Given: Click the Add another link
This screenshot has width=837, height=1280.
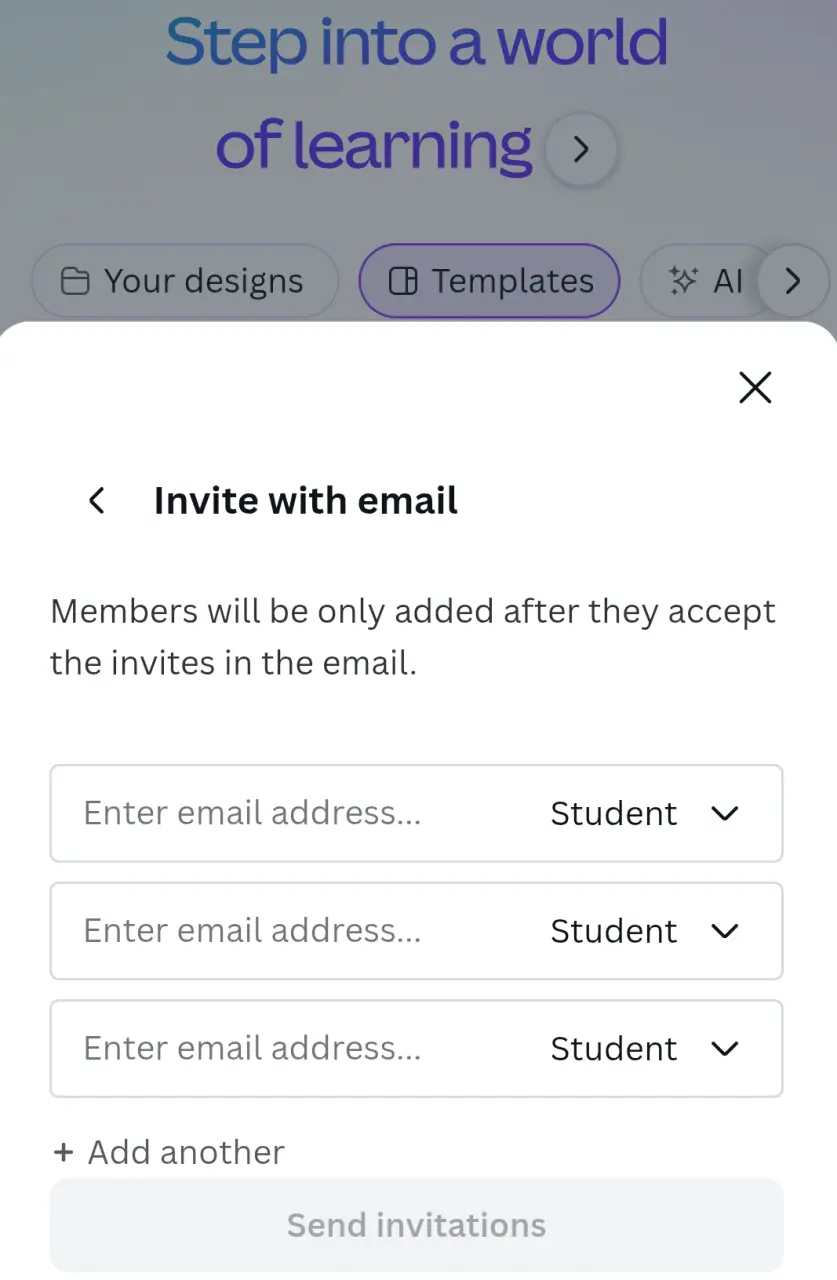Looking at the screenshot, I should [168, 1152].
